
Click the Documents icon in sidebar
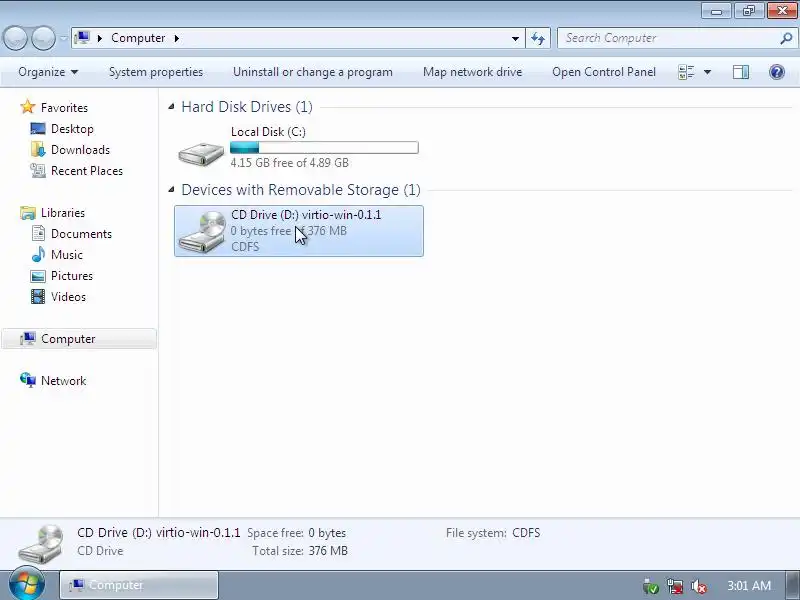tap(38, 234)
